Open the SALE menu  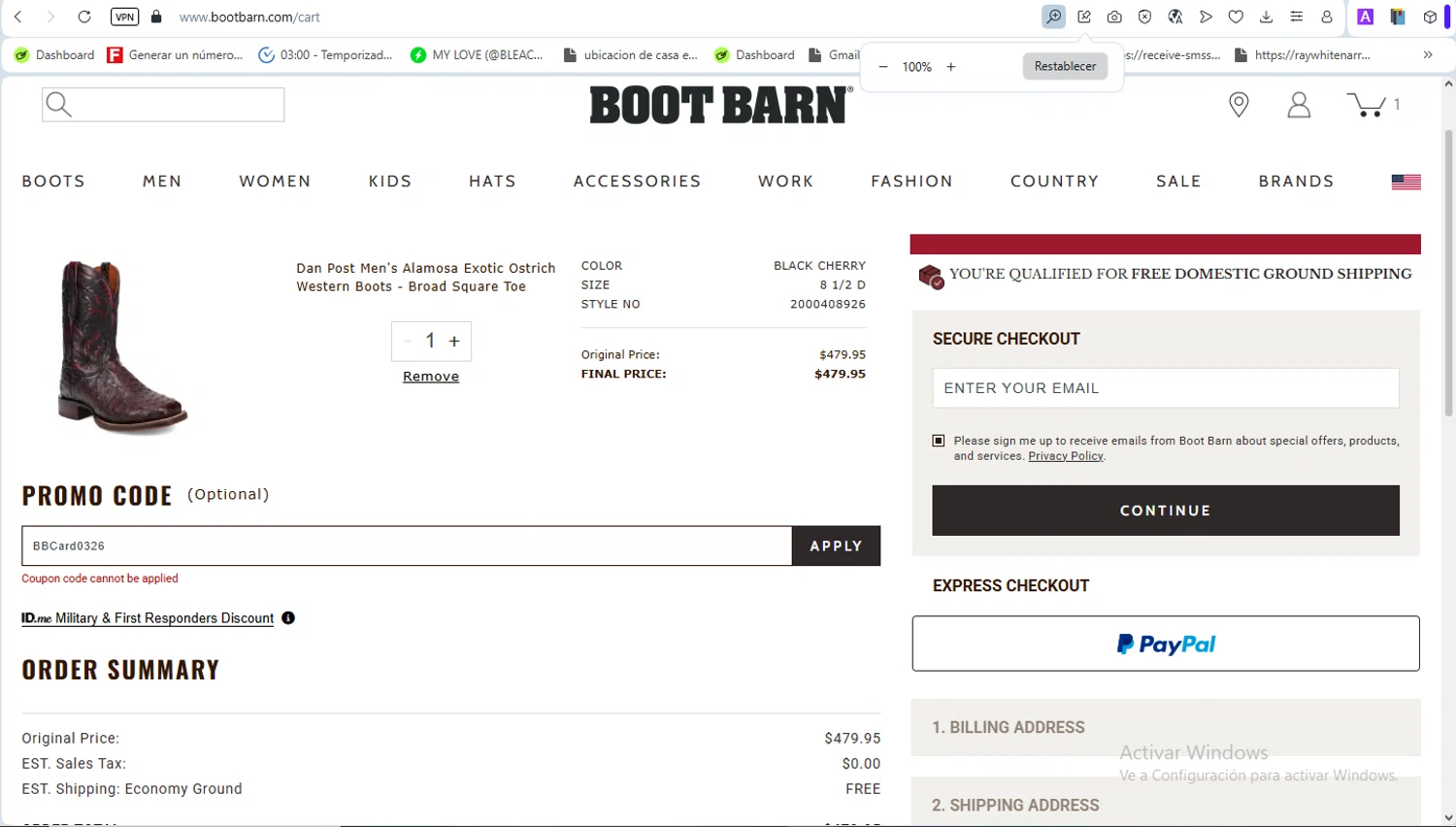[1178, 182]
